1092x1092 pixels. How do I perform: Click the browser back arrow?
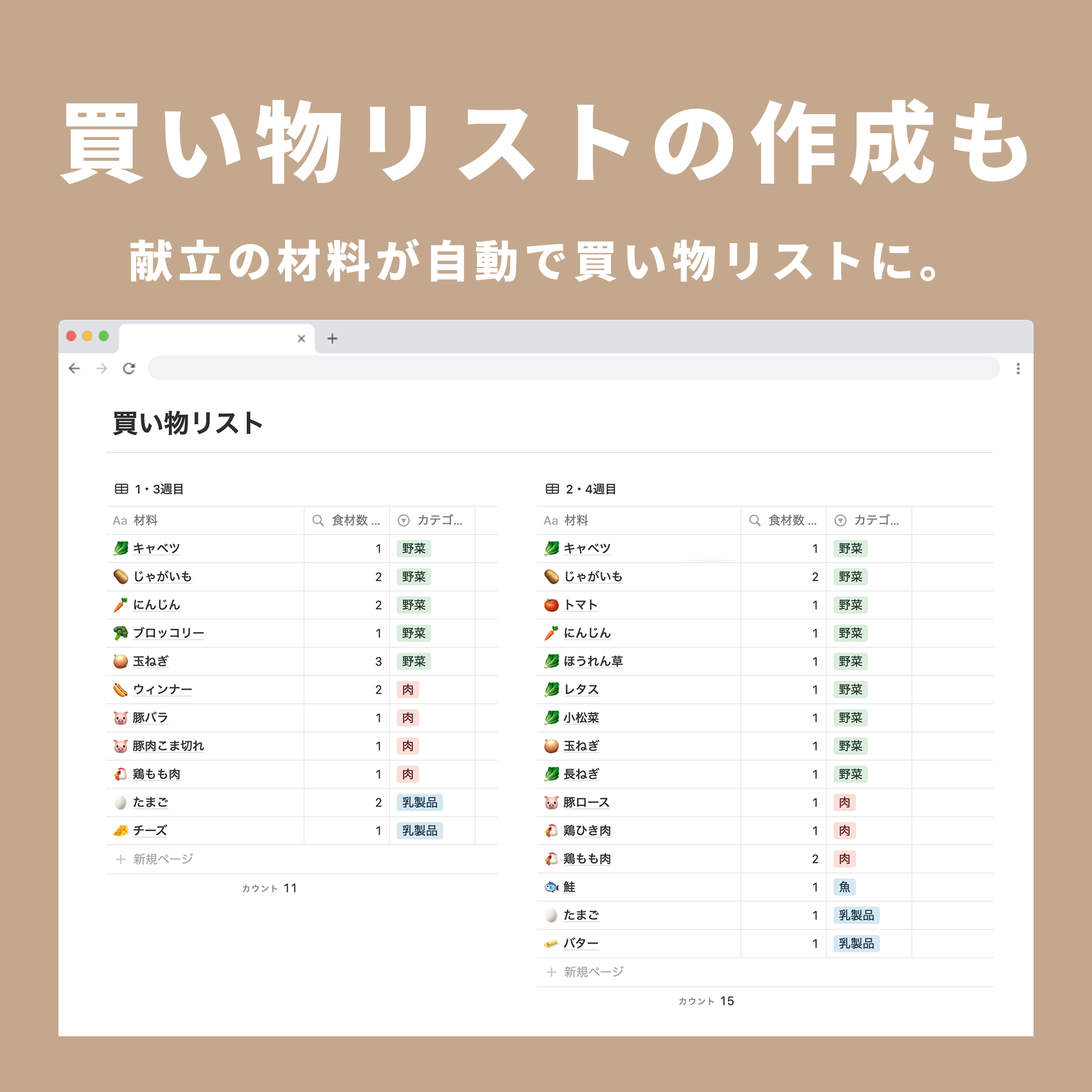[x=74, y=368]
